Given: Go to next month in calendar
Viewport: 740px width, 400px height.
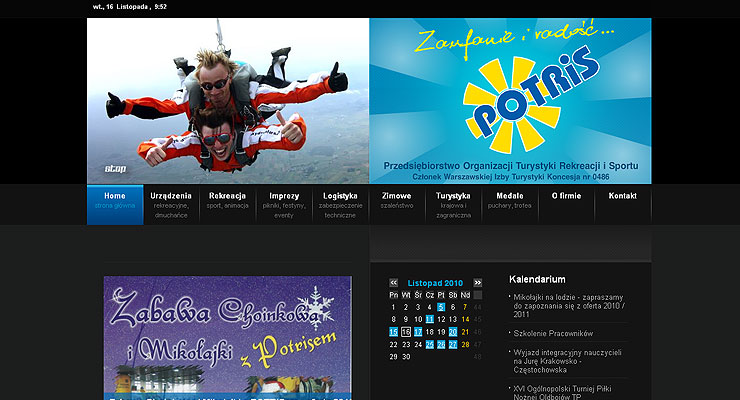Looking at the screenshot, I should click(478, 283).
